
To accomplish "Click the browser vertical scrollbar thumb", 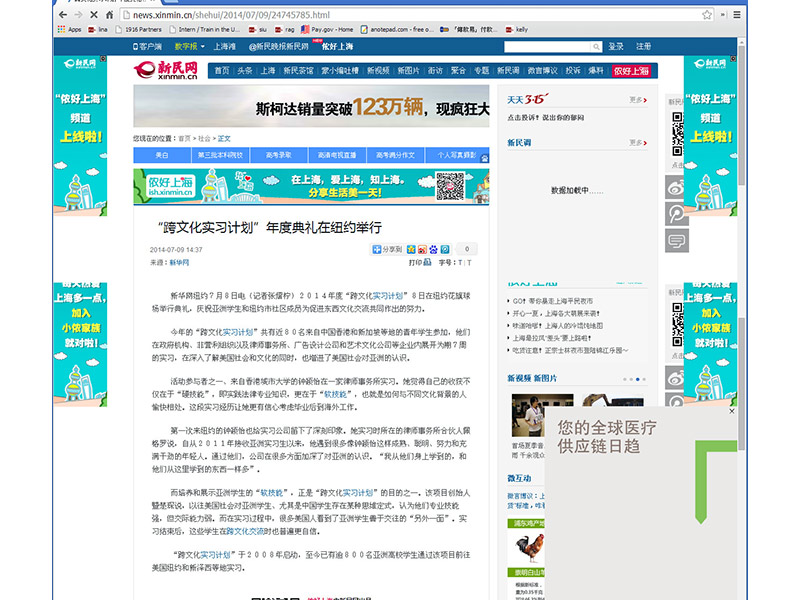I will tap(742, 115).
